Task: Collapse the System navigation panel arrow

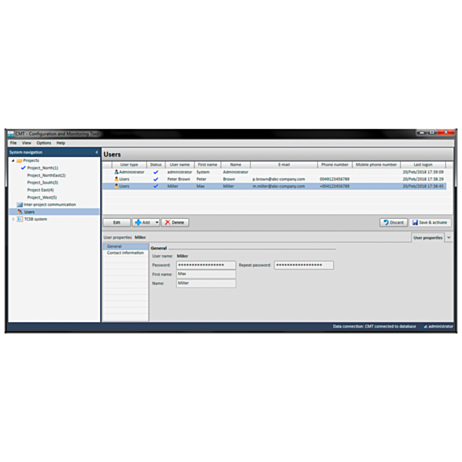Action: coord(97,152)
